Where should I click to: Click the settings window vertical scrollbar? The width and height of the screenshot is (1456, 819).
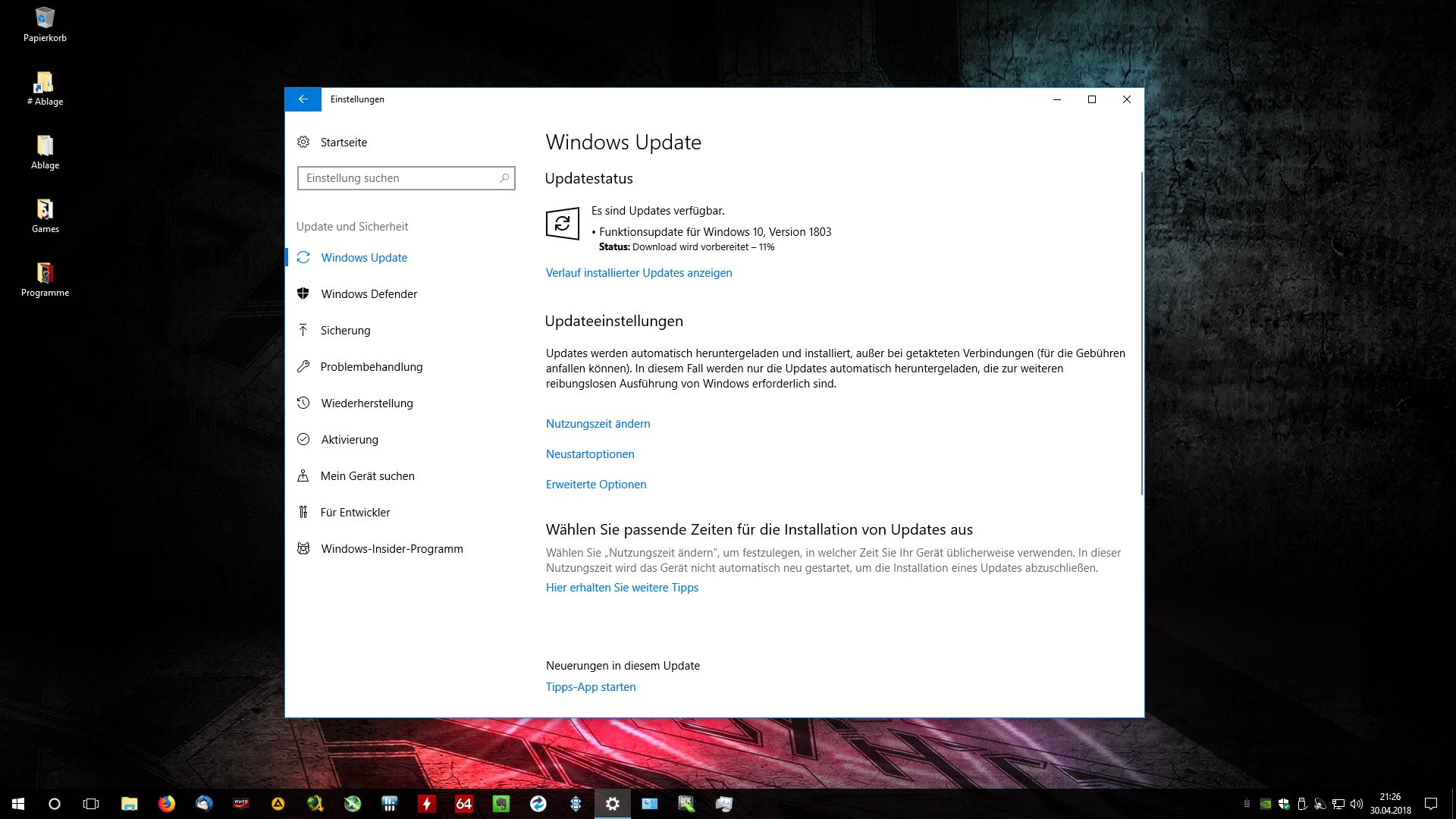pyautogui.click(x=1141, y=334)
